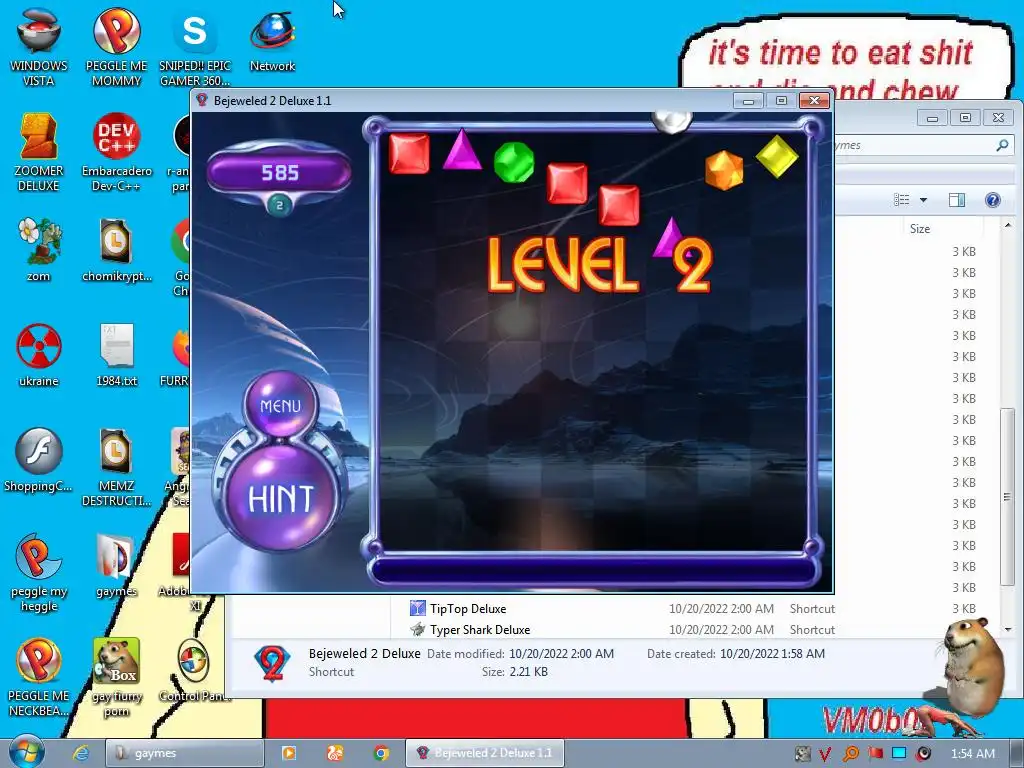Open Explorer help button
This screenshot has height=768, width=1024.
coord(992,200)
